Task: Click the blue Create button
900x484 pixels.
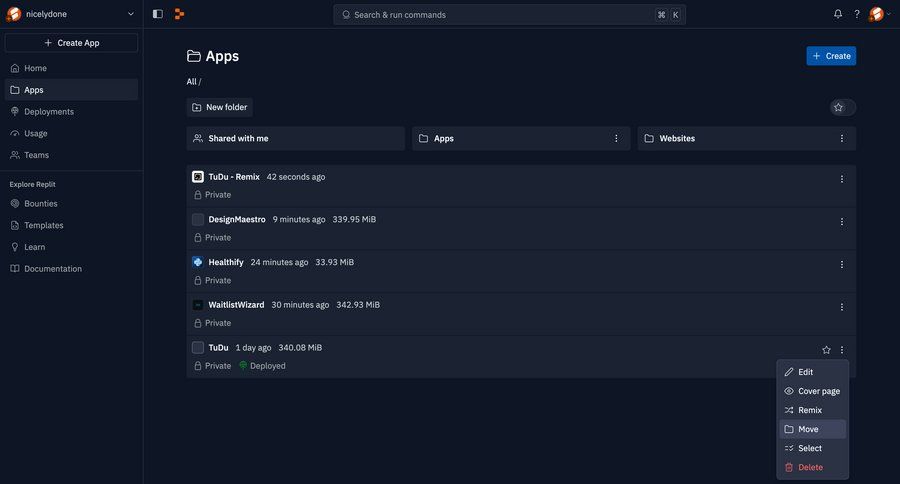Action: [x=831, y=56]
